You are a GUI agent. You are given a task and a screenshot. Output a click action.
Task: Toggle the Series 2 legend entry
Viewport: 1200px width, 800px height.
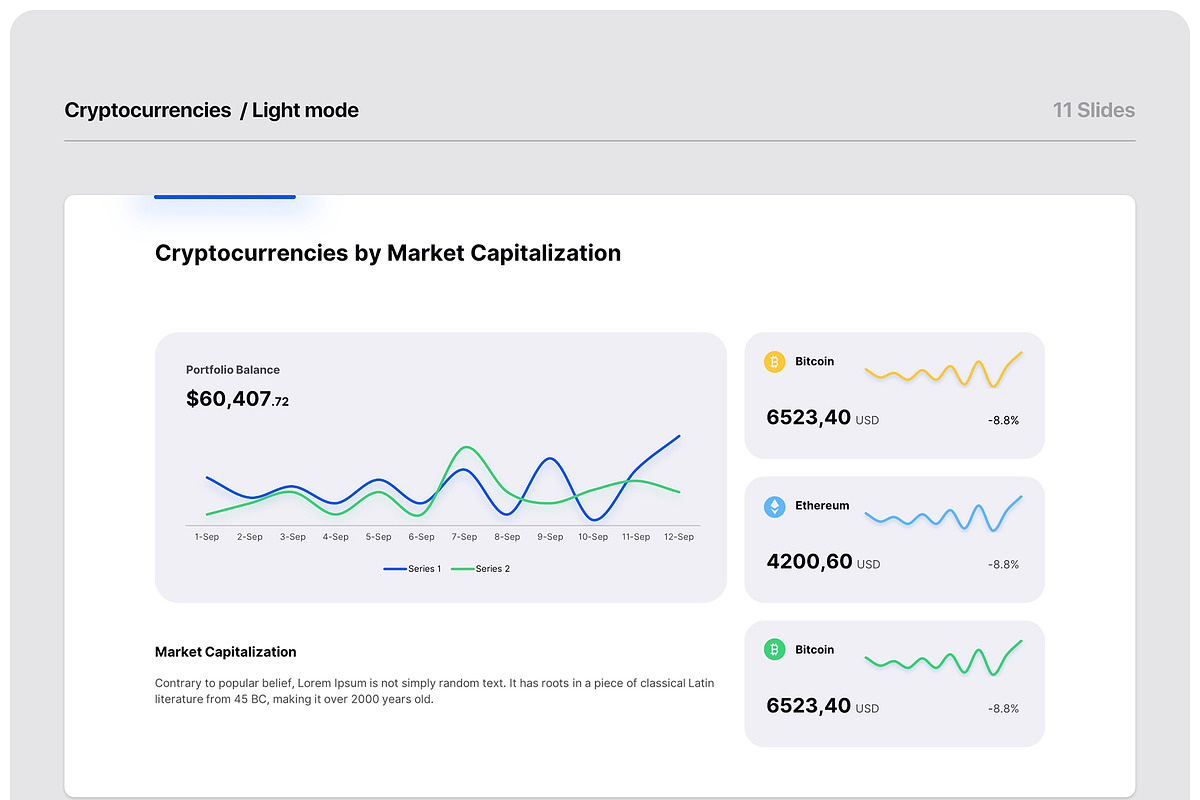[x=481, y=569]
